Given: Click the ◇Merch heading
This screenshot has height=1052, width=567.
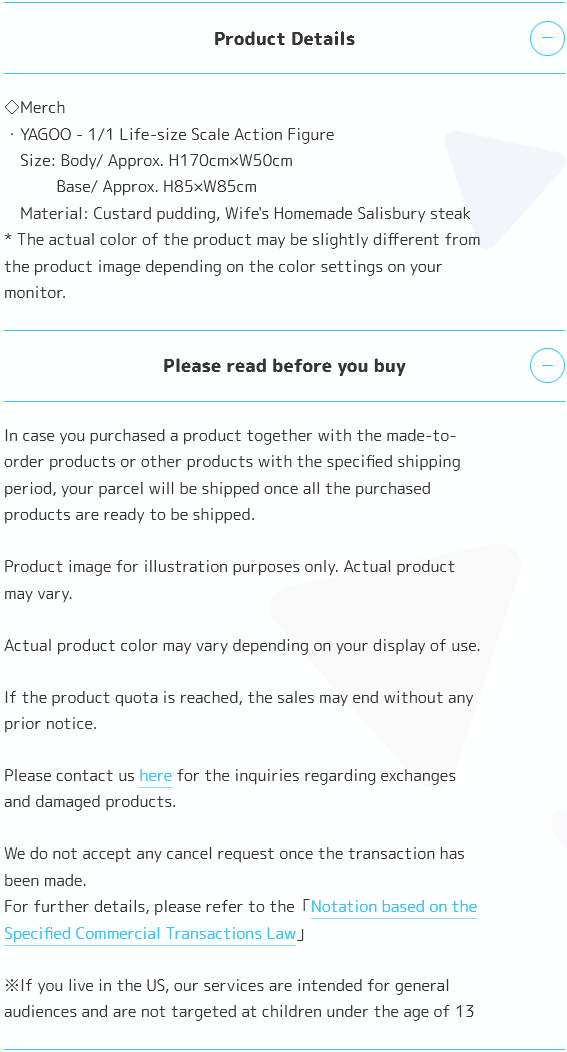Looking at the screenshot, I should pos(35,107).
